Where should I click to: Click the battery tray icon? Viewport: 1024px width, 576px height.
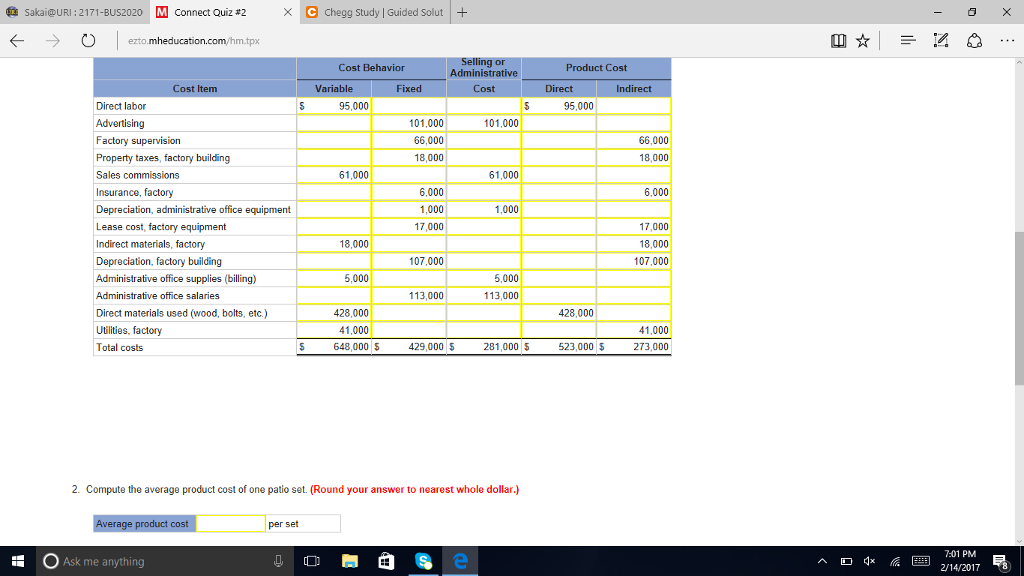[846, 561]
